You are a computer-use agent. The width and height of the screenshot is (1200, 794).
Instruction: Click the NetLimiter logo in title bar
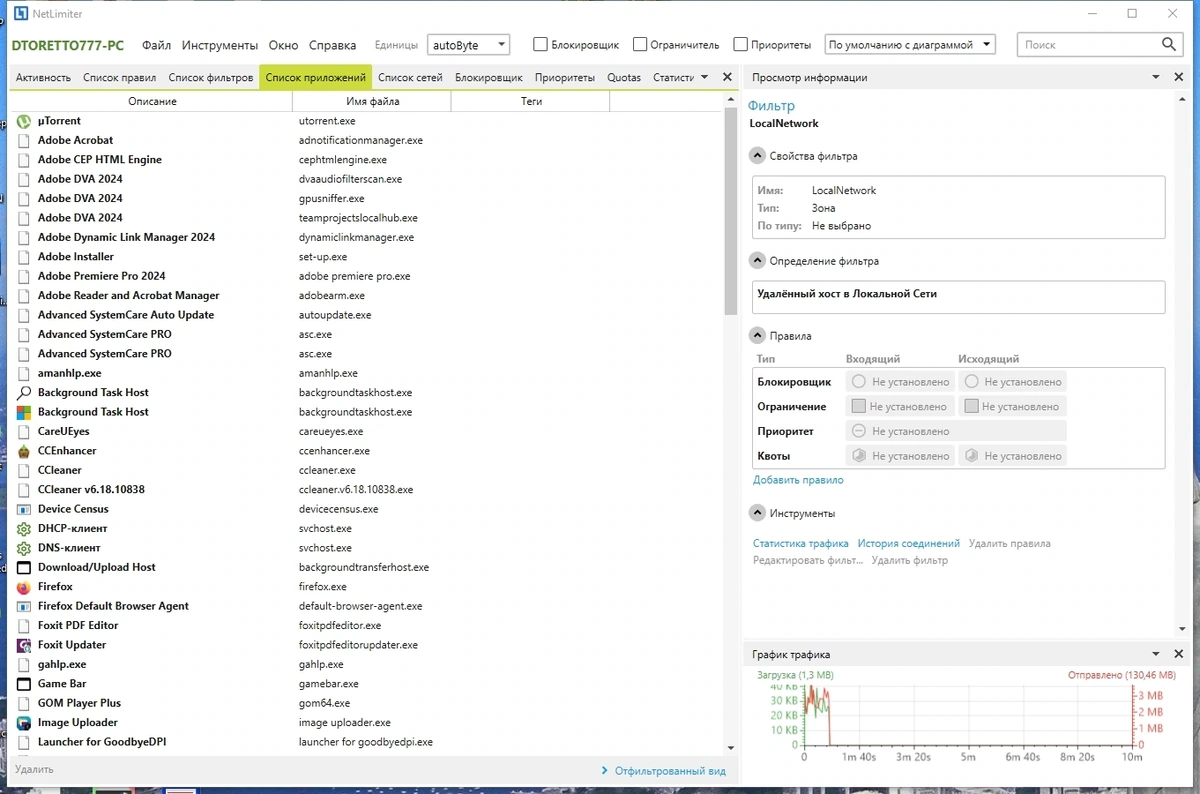tap(21, 13)
